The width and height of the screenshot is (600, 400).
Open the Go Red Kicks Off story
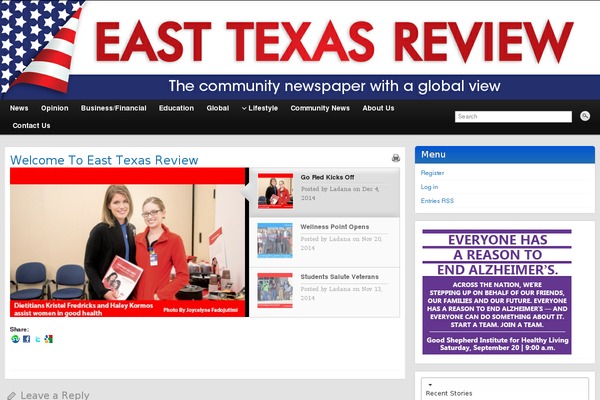click(328, 177)
